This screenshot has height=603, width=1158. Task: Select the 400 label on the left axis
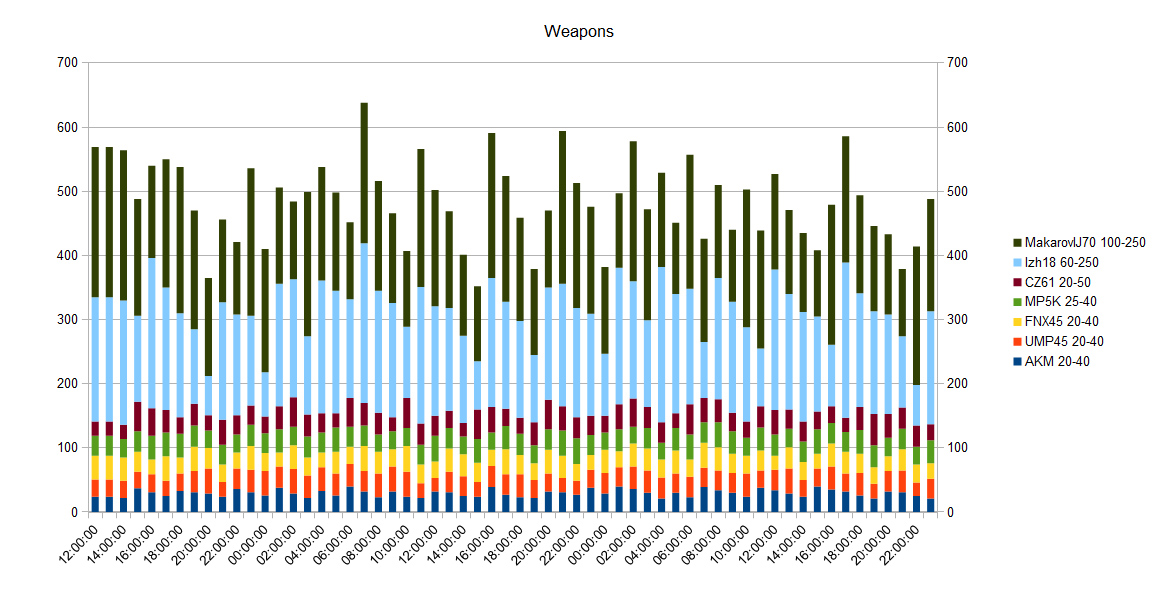67,256
